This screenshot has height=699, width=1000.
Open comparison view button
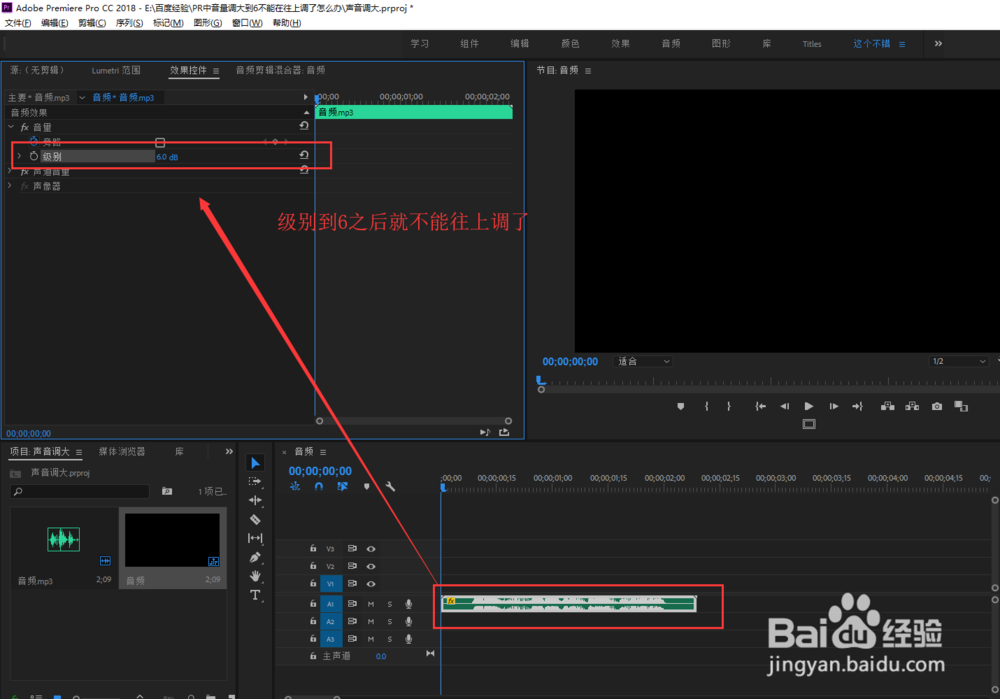(x=961, y=406)
